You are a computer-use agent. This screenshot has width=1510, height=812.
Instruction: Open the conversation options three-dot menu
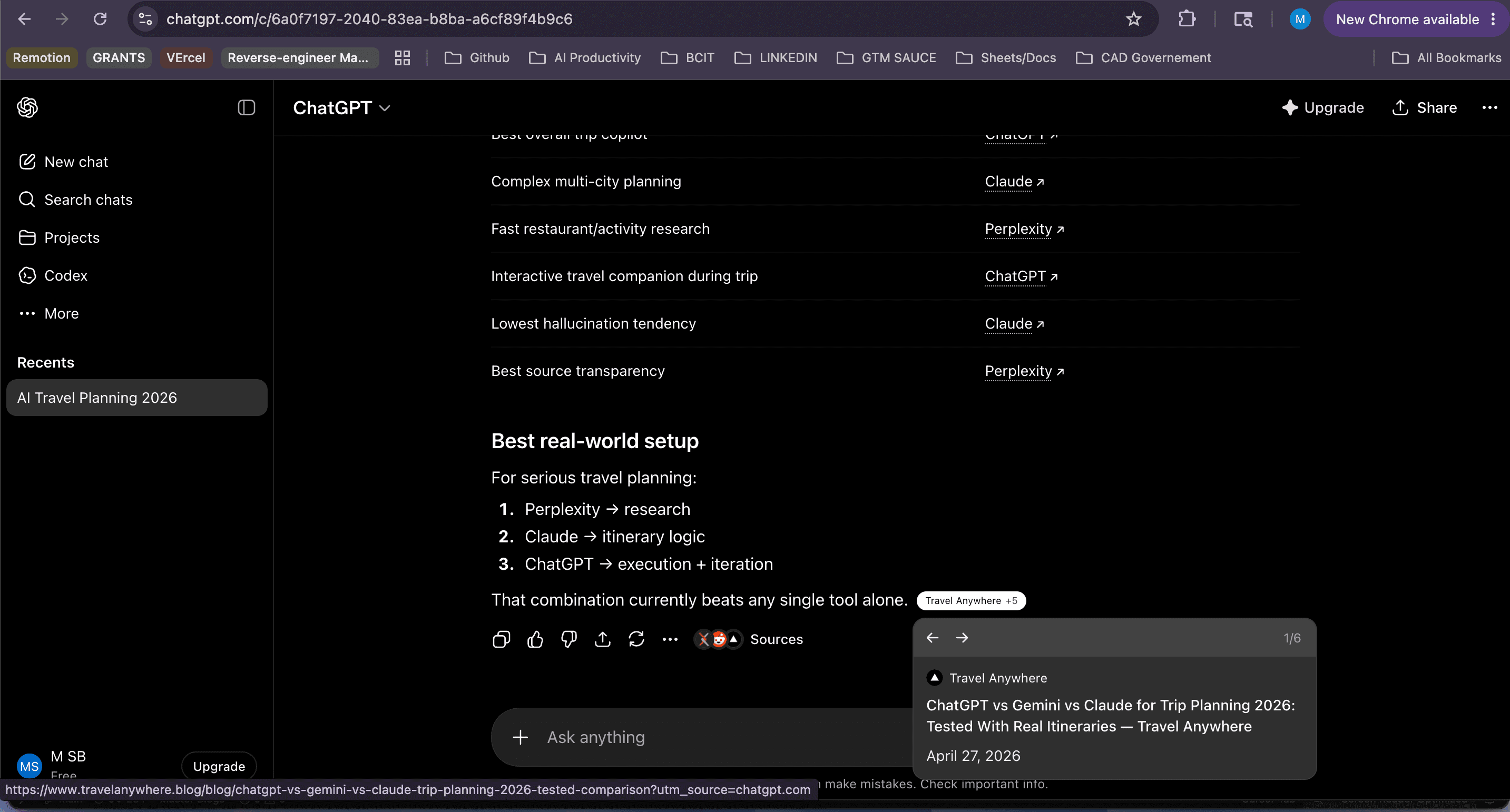(x=1489, y=108)
